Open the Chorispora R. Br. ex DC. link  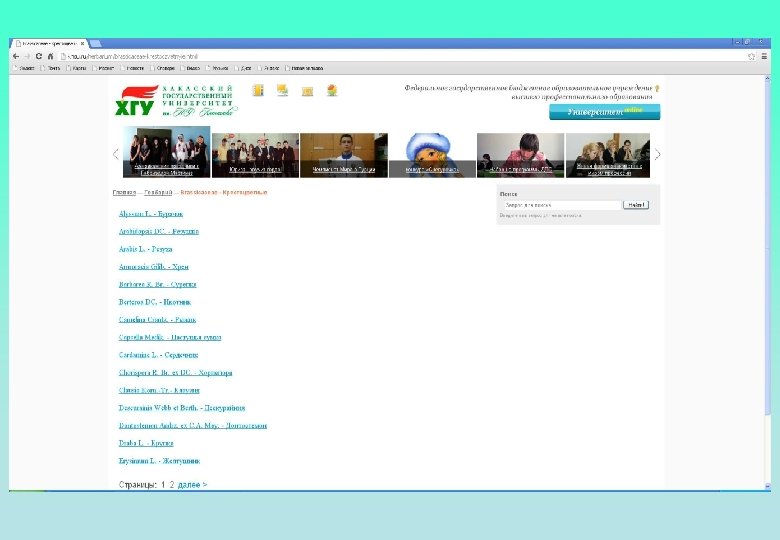tap(176, 372)
